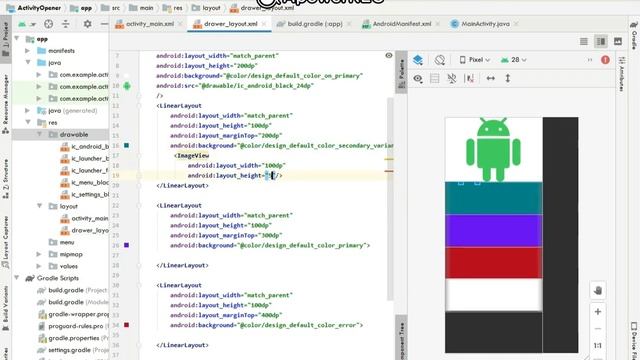This screenshot has height=360, width=640.
Task: Open the Layout Captures tool window
Action: tap(5, 242)
